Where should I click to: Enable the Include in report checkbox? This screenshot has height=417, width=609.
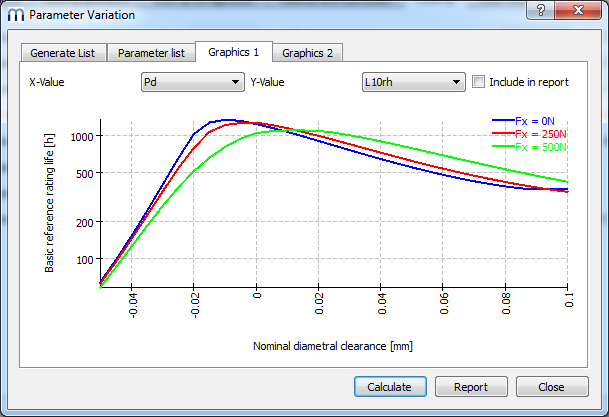click(478, 82)
